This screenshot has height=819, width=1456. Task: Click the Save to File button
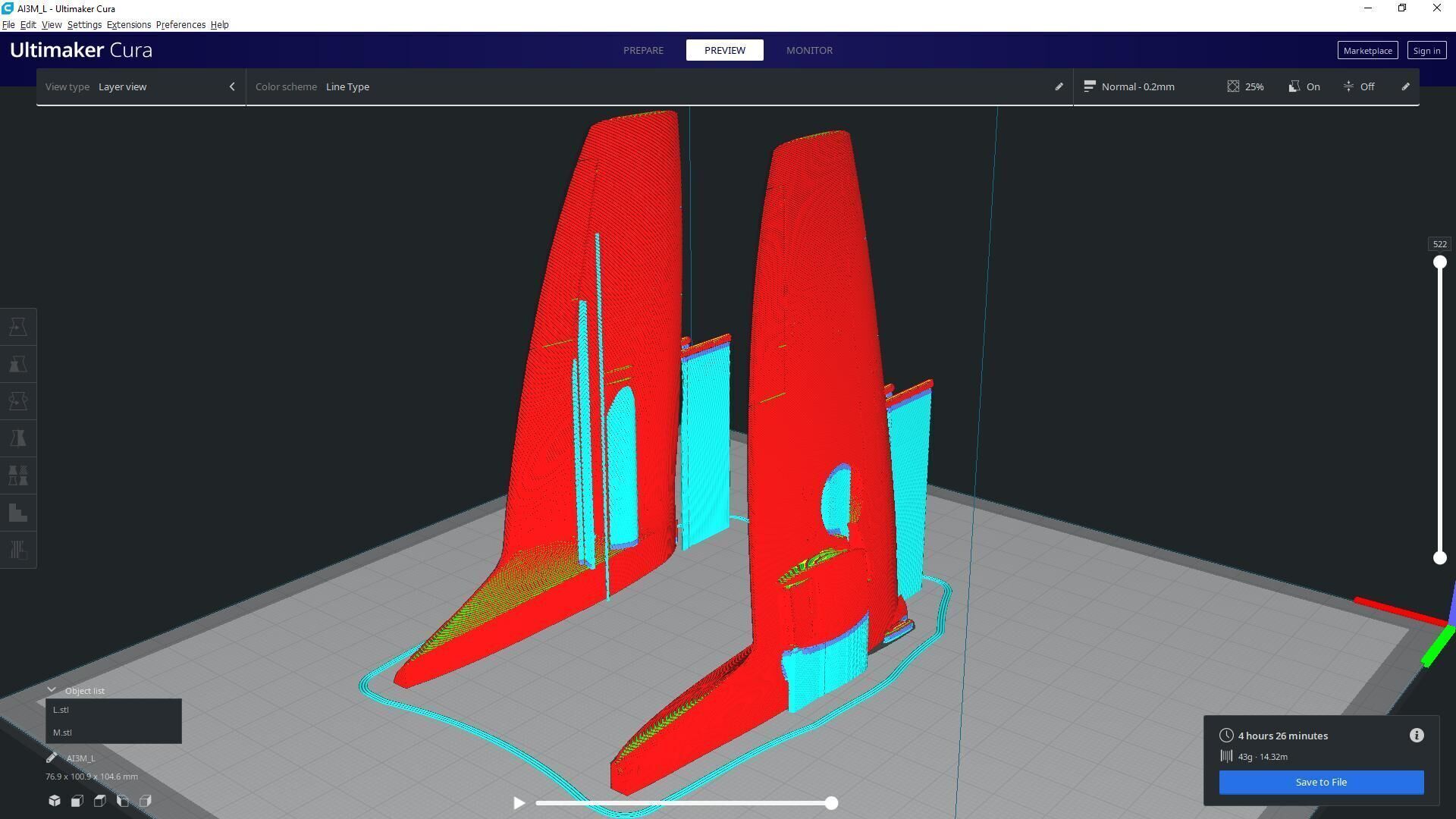click(x=1320, y=782)
